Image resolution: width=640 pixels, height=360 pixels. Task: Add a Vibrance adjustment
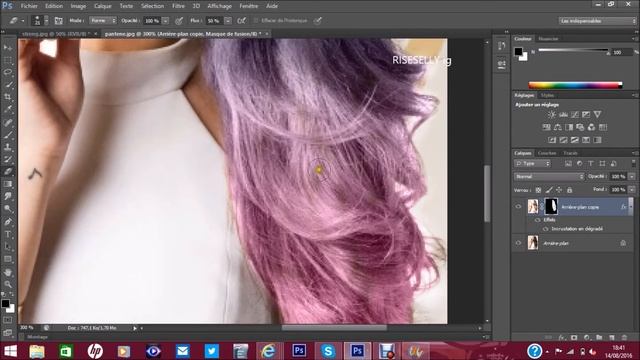pyautogui.click(x=598, y=115)
